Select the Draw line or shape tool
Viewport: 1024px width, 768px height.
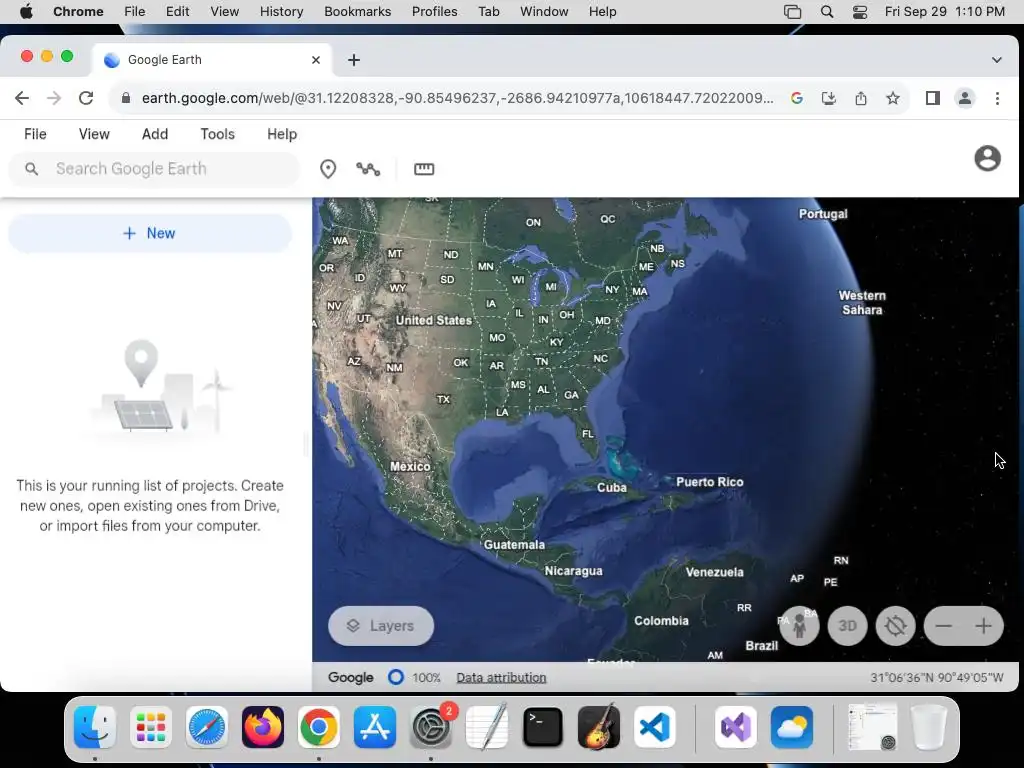368,169
